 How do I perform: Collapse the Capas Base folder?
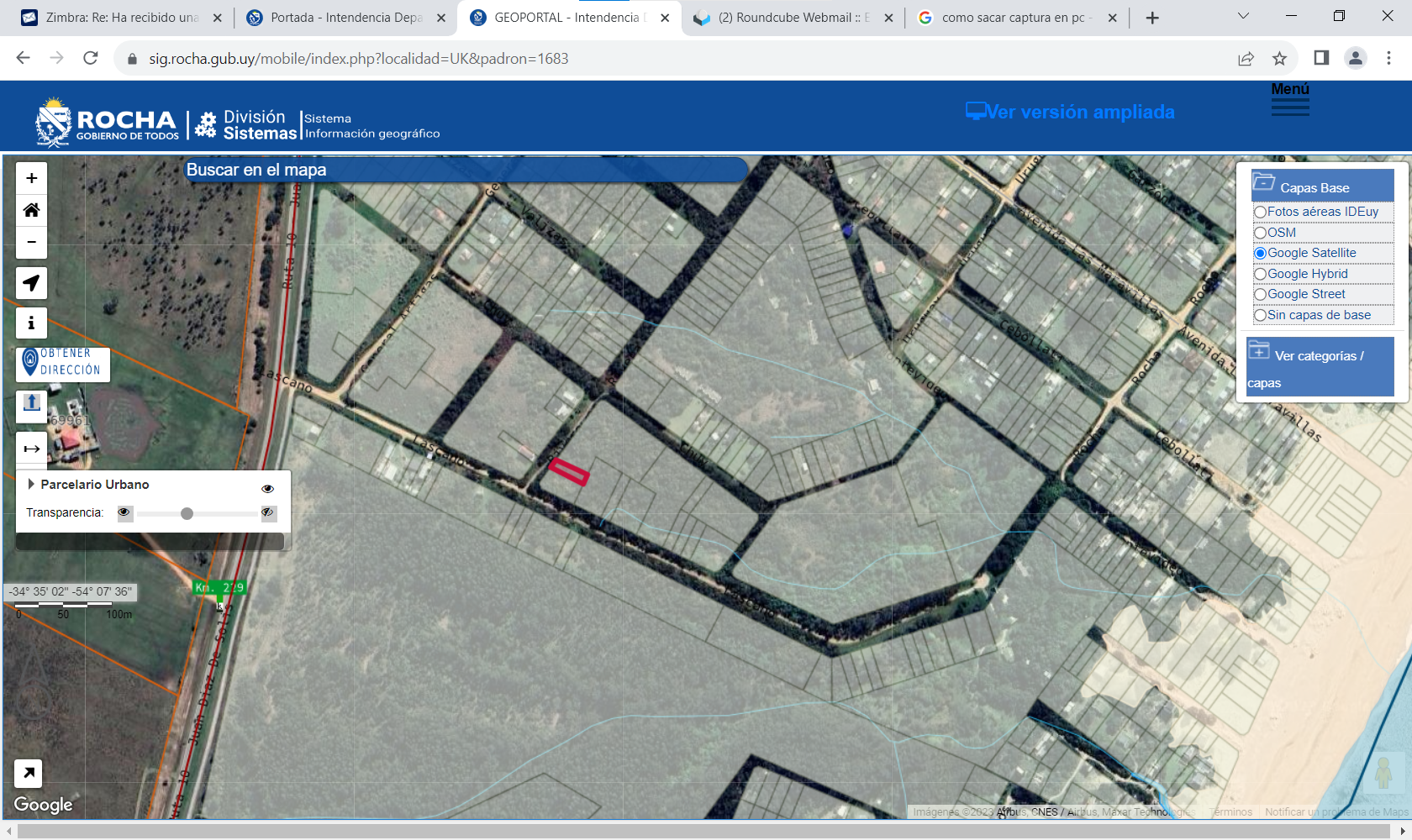coord(1263,183)
